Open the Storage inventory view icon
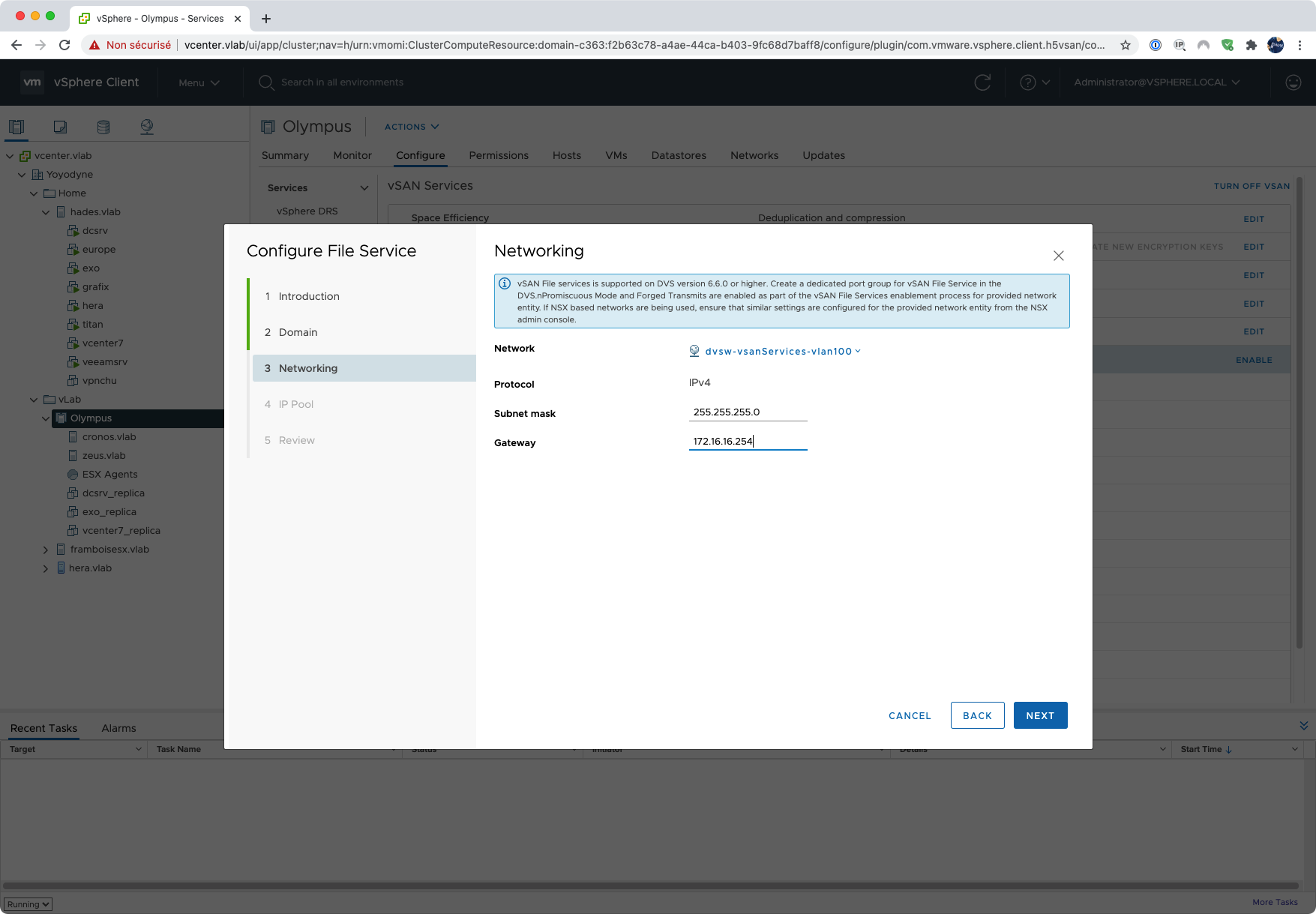The height and width of the screenshot is (914, 1316). pos(103,127)
